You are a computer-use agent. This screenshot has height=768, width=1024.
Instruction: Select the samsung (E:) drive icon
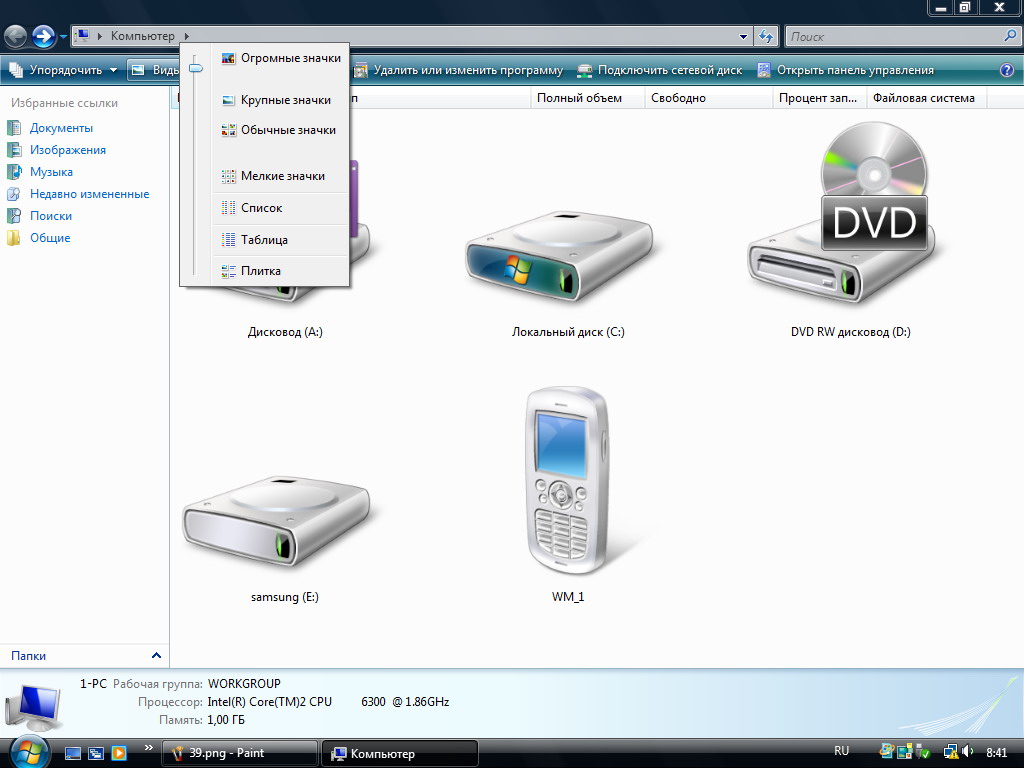pos(277,522)
